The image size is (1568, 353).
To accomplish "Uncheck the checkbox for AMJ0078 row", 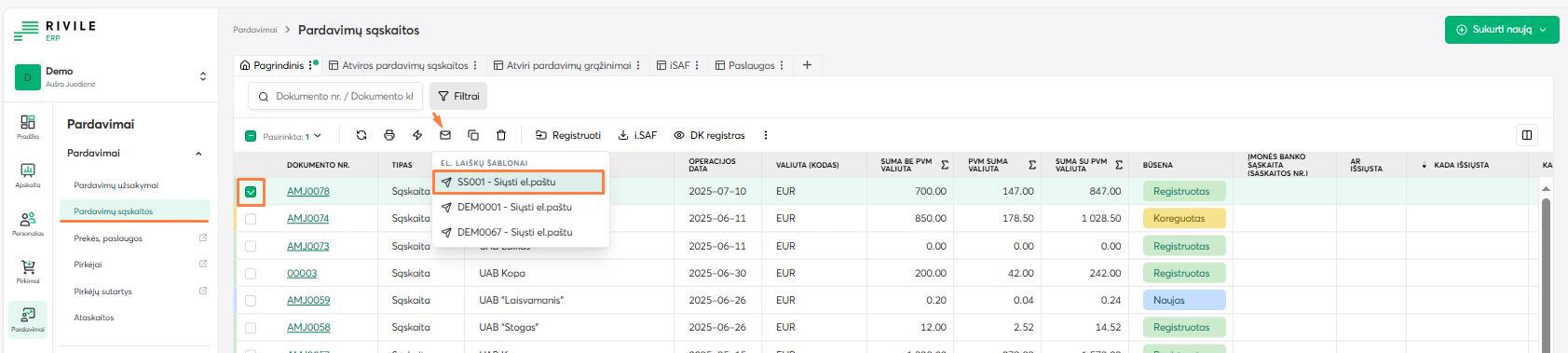I will click(251, 192).
